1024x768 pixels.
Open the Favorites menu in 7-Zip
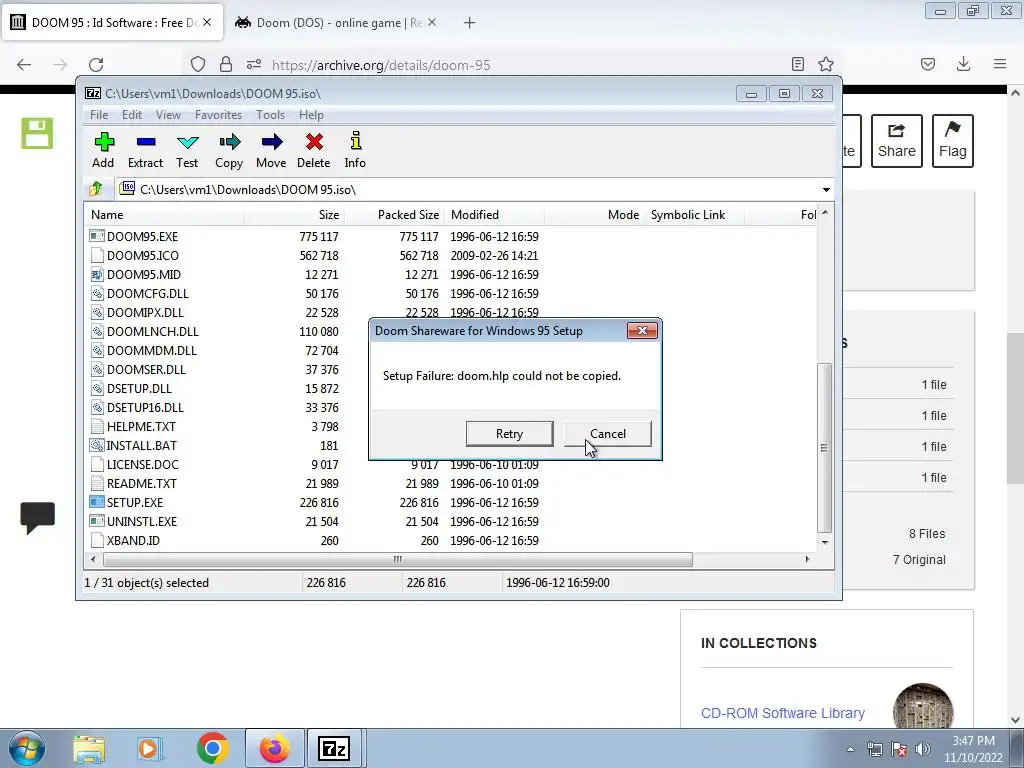(x=218, y=115)
